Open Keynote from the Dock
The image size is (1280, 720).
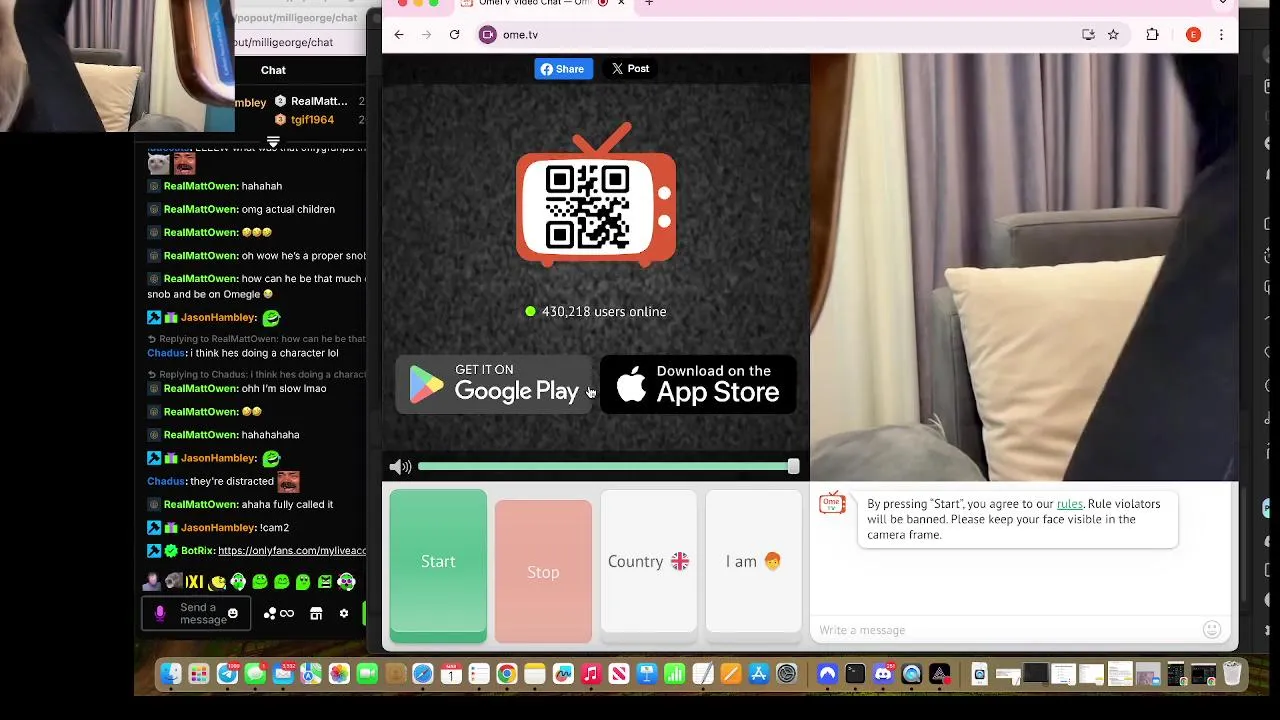pyautogui.click(x=646, y=675)
